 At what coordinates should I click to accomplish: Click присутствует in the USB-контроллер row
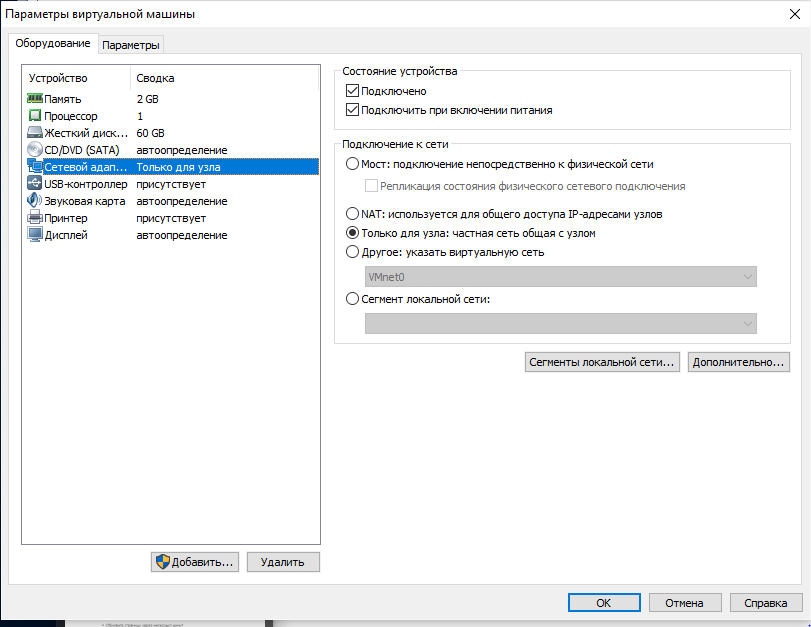pos(171,184)
